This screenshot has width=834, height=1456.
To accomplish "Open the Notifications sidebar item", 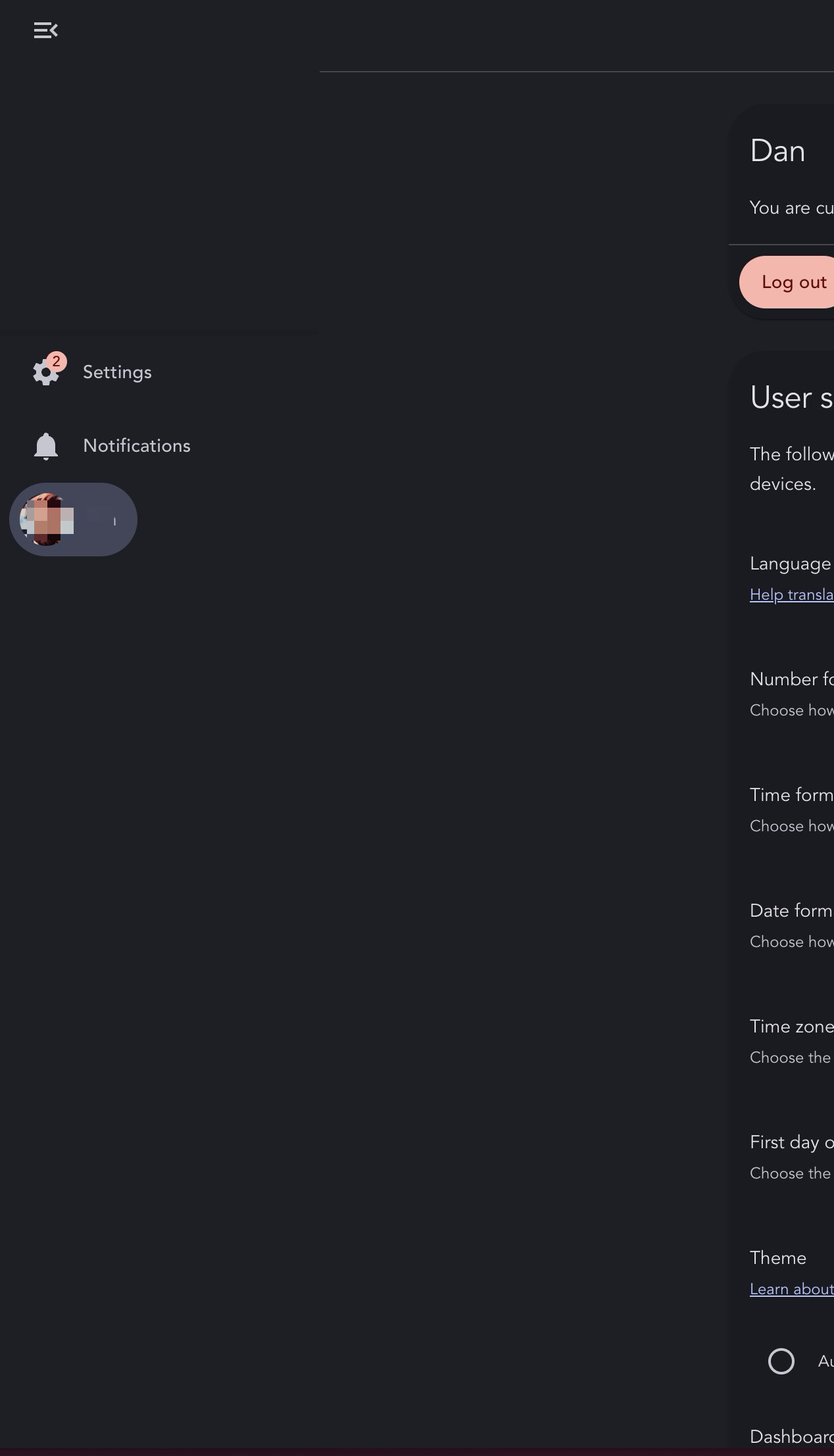I will (x=136, y=446).
